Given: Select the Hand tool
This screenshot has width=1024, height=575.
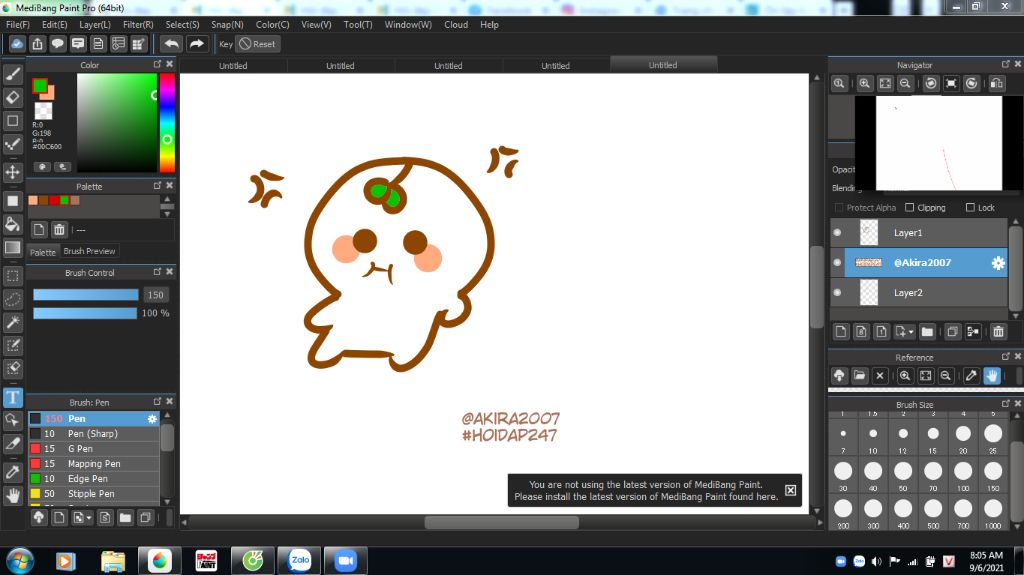Looking at the screenshot, I should pyautogui.click(x=12, y=495).
